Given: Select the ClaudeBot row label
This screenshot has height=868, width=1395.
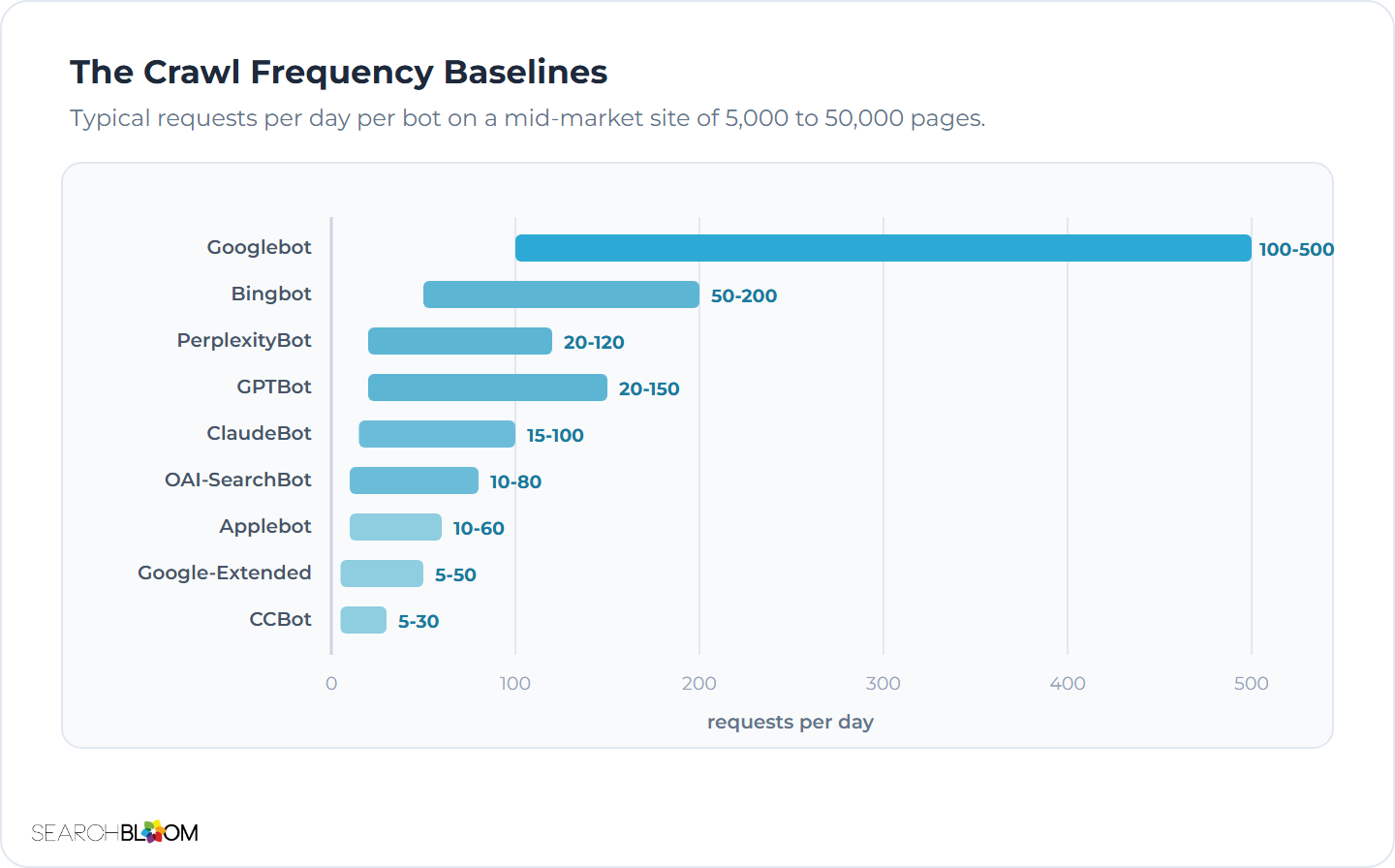Looking at the screenshot, I should [x=259, y=433].
